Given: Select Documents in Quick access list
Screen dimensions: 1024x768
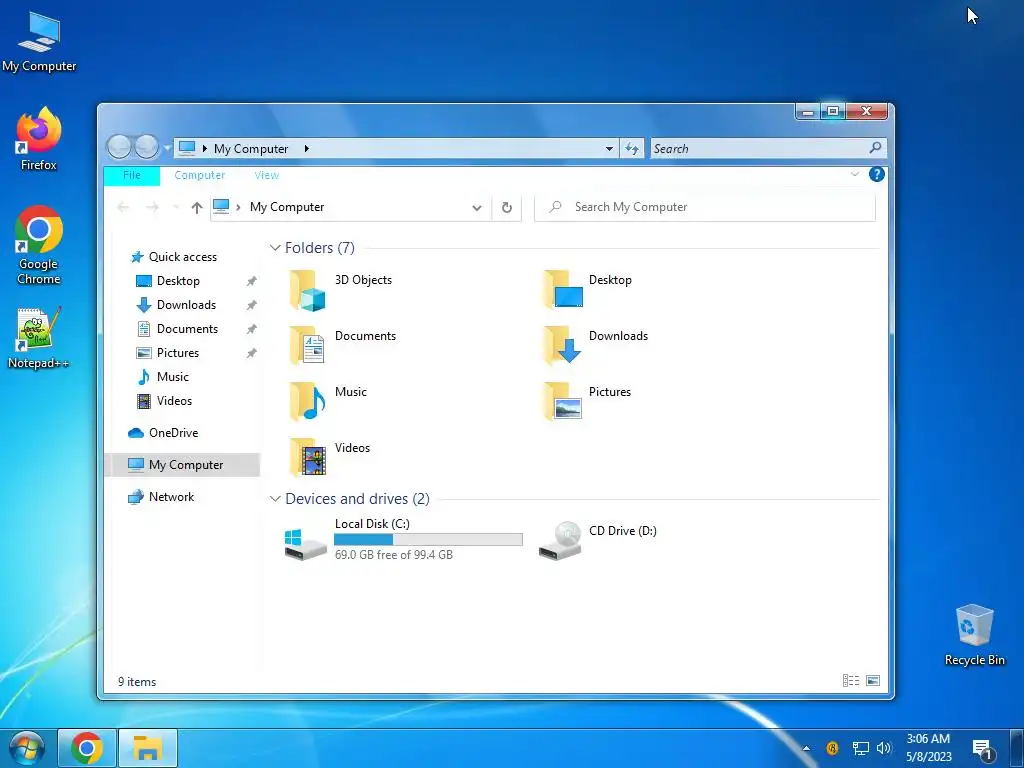Looking at the screenshot, I should coord(176,328).
